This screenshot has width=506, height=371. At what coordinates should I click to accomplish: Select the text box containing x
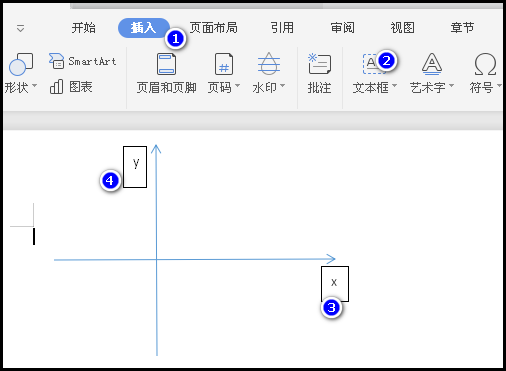335,284
